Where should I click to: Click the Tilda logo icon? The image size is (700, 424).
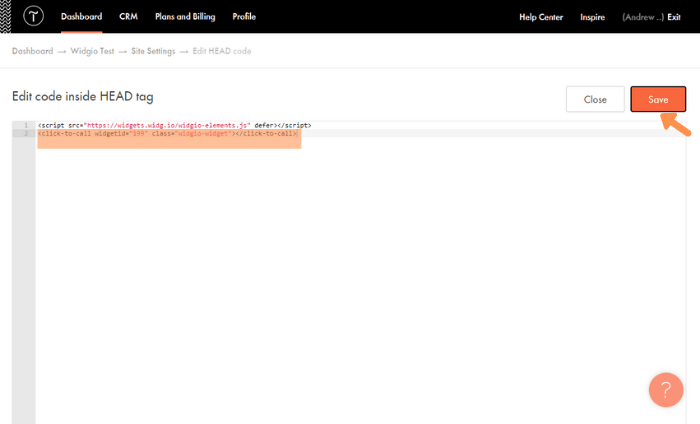point(33,17)
